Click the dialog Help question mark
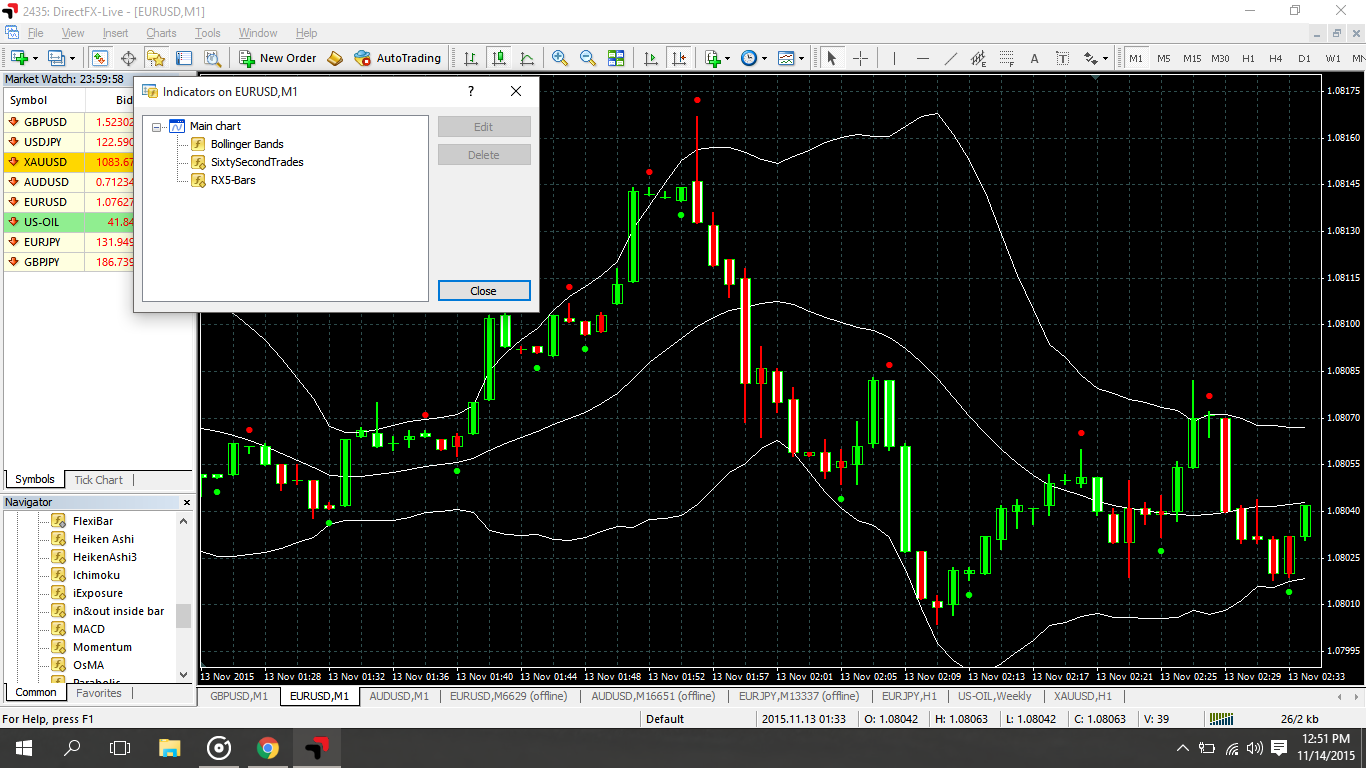This screenshot has height=768, width=1366. pyautogui.click(x=471, y=91)
